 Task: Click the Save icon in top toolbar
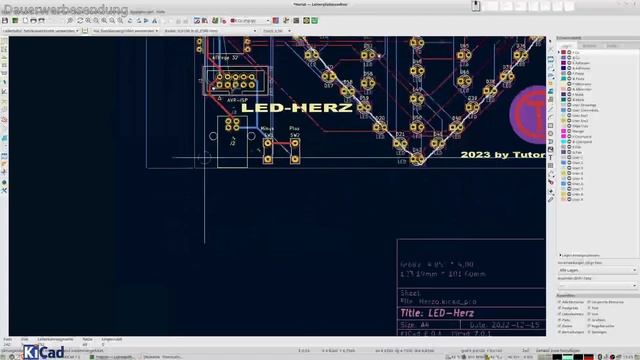[5, 20]
